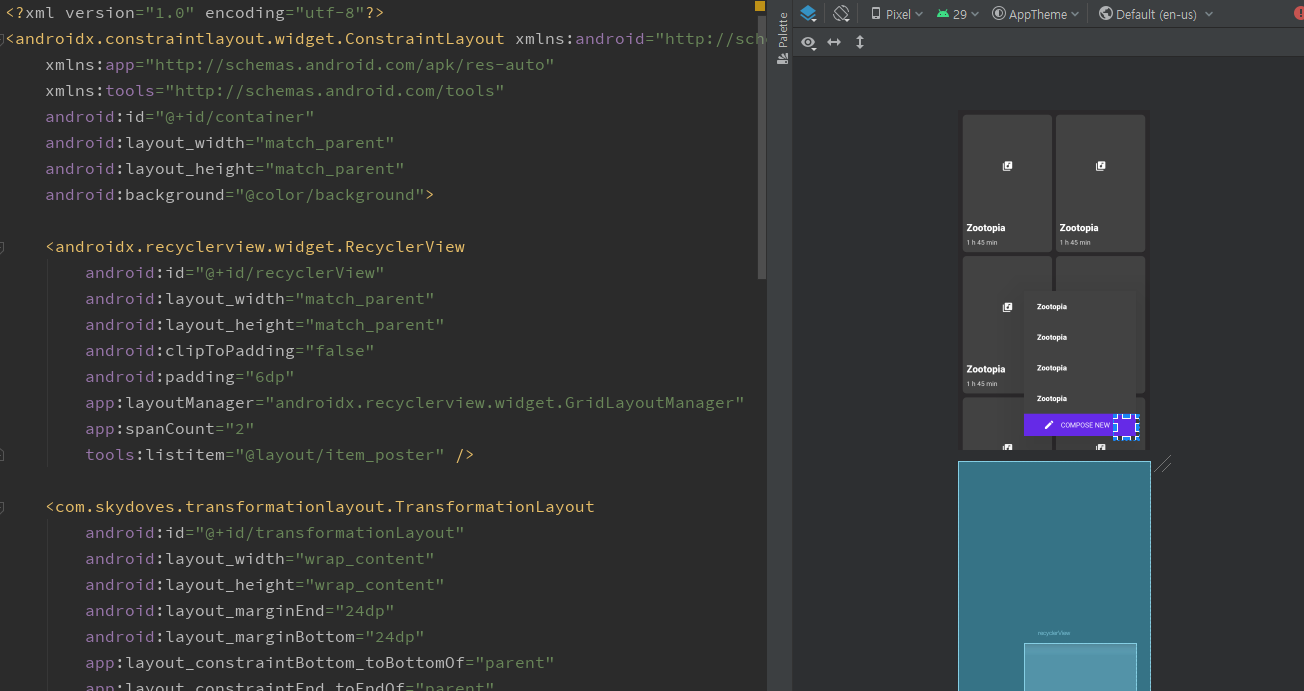Click the xml version declaration line
Image resolution: width=1304 pixels, height=691 pixels.
[195, 13]
